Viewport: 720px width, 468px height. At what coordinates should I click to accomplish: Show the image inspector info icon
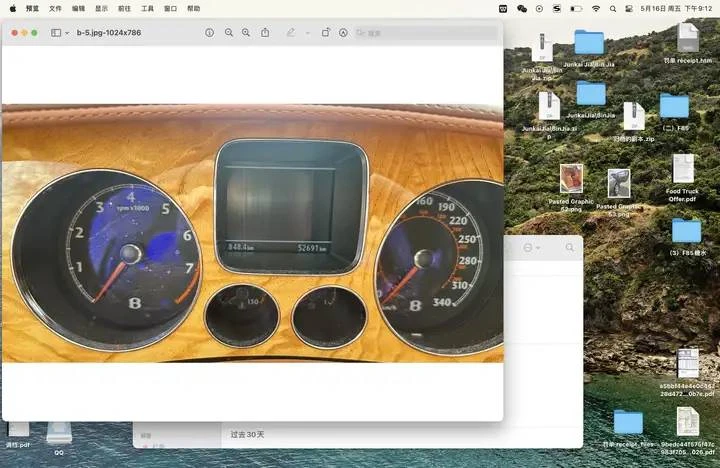[209, 33]
